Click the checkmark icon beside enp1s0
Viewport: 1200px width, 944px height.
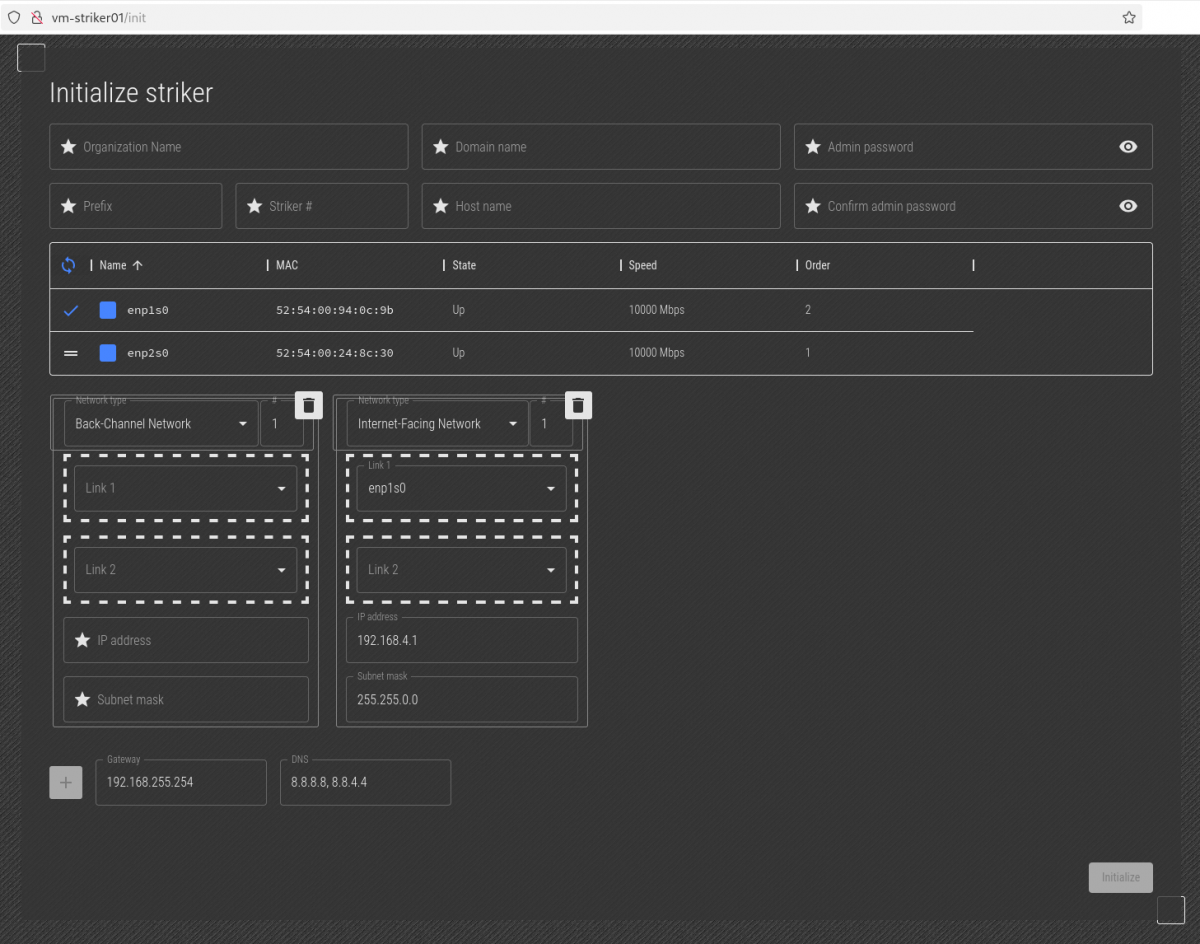tap(71, 310)
